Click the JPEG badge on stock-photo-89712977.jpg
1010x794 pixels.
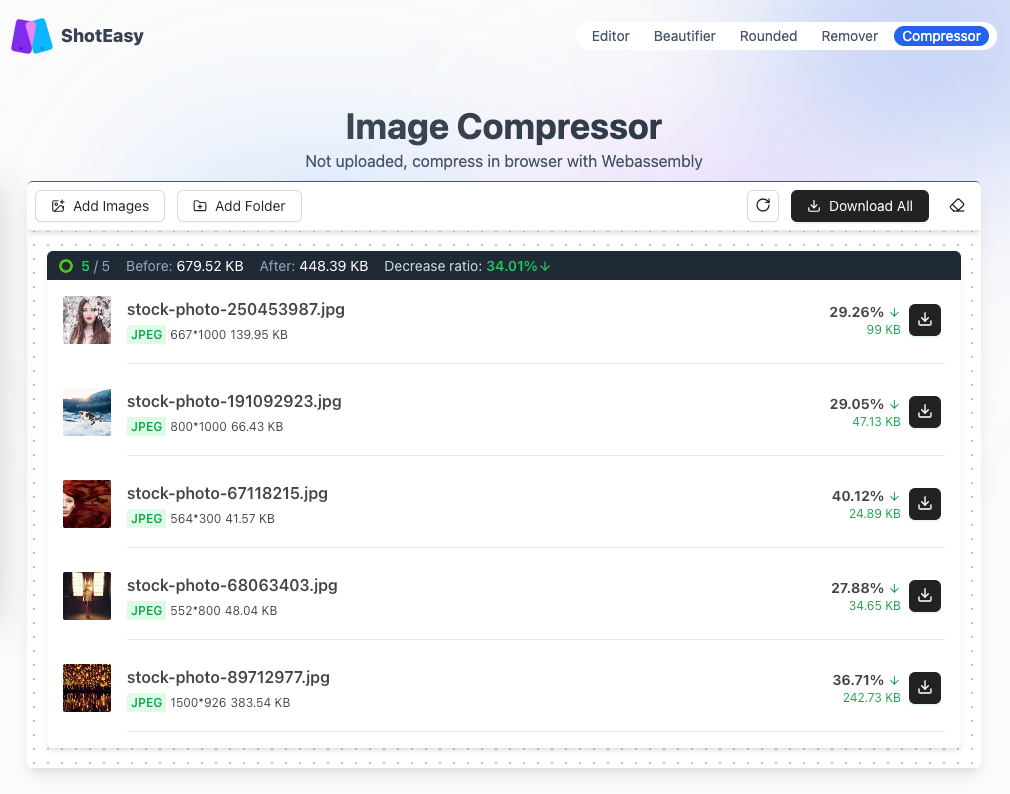pos(146,702)
